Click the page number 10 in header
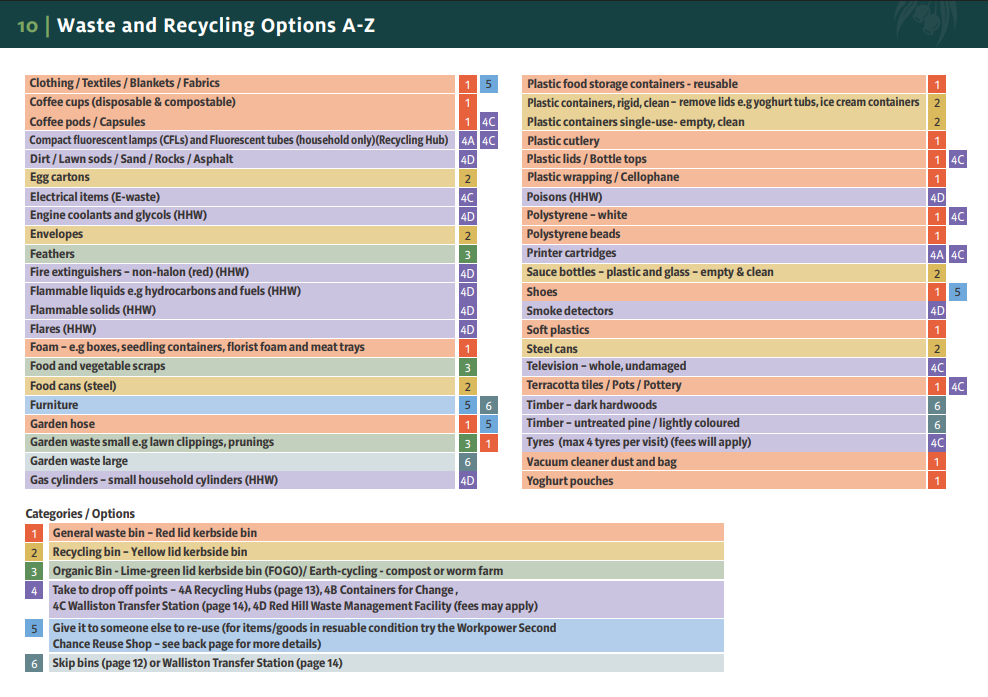Viewport: 988px width, 697px height. 27,26
